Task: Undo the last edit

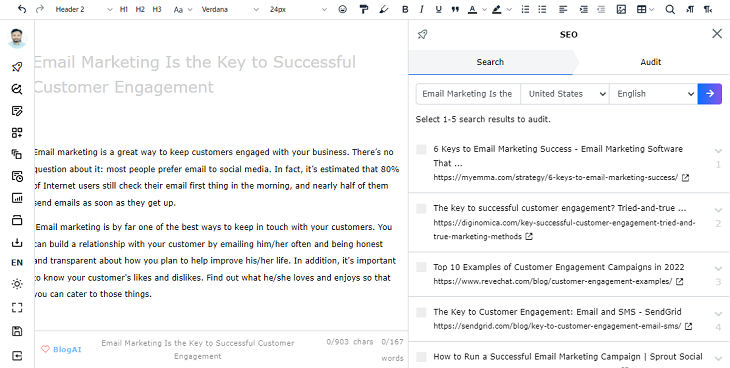Action: pos(22,9)
